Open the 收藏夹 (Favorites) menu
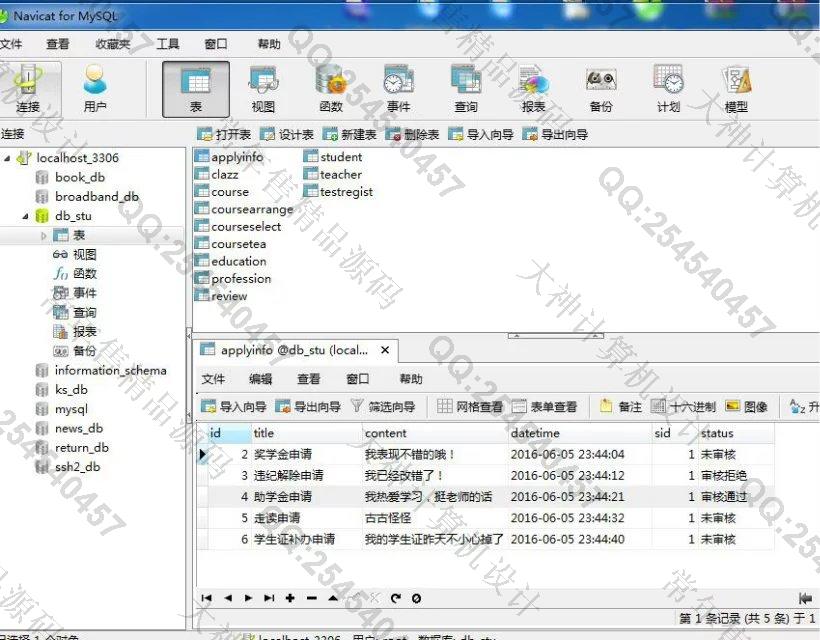The image size is (820, 640). tap(112, 44)
